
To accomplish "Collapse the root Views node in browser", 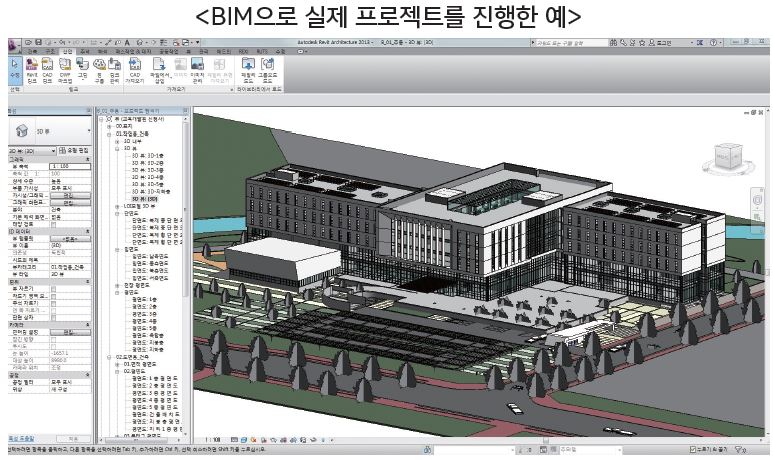I will click(103, 118).
